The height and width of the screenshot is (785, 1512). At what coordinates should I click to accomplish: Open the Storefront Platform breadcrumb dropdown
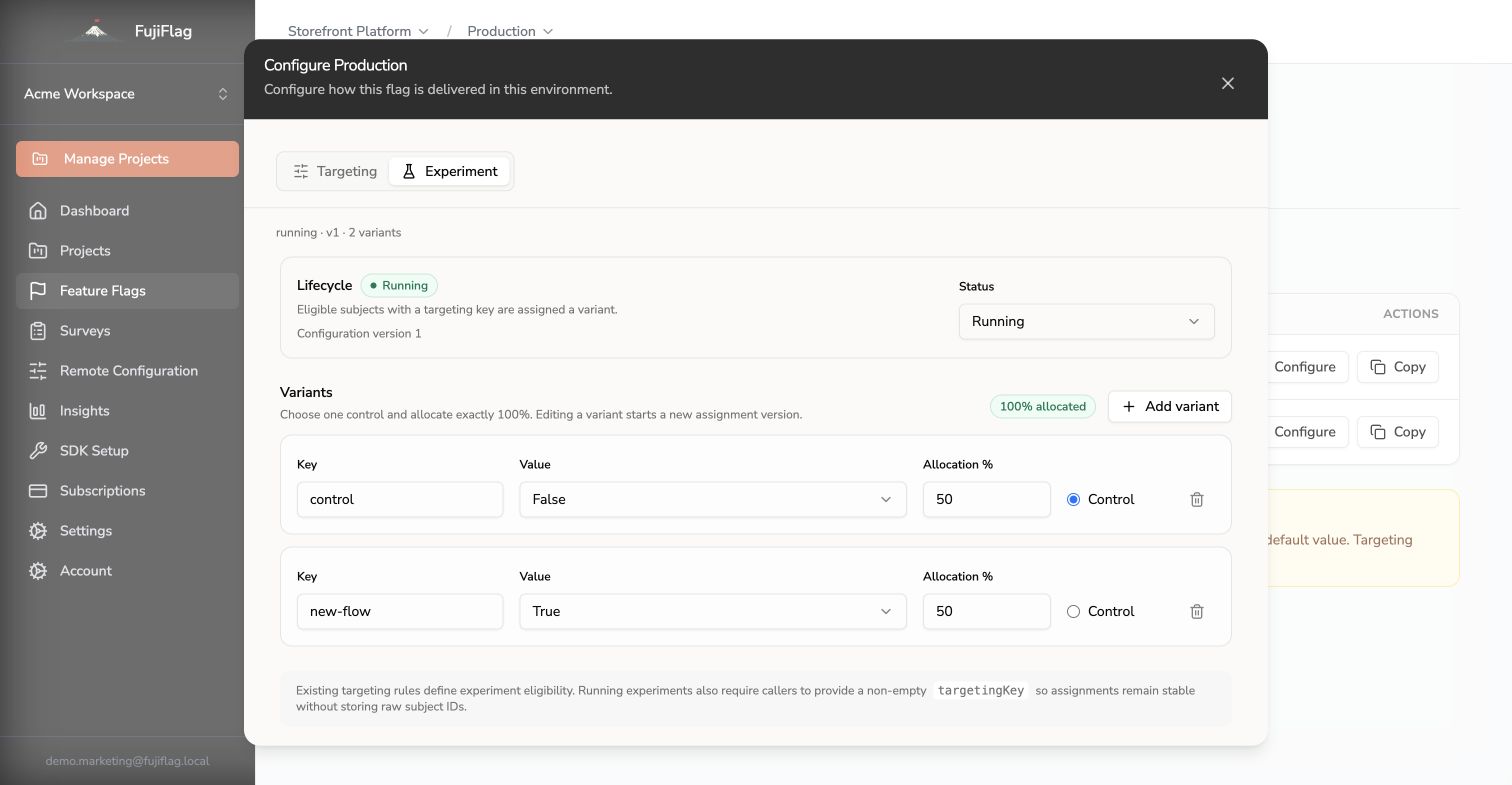pos(358,31)
